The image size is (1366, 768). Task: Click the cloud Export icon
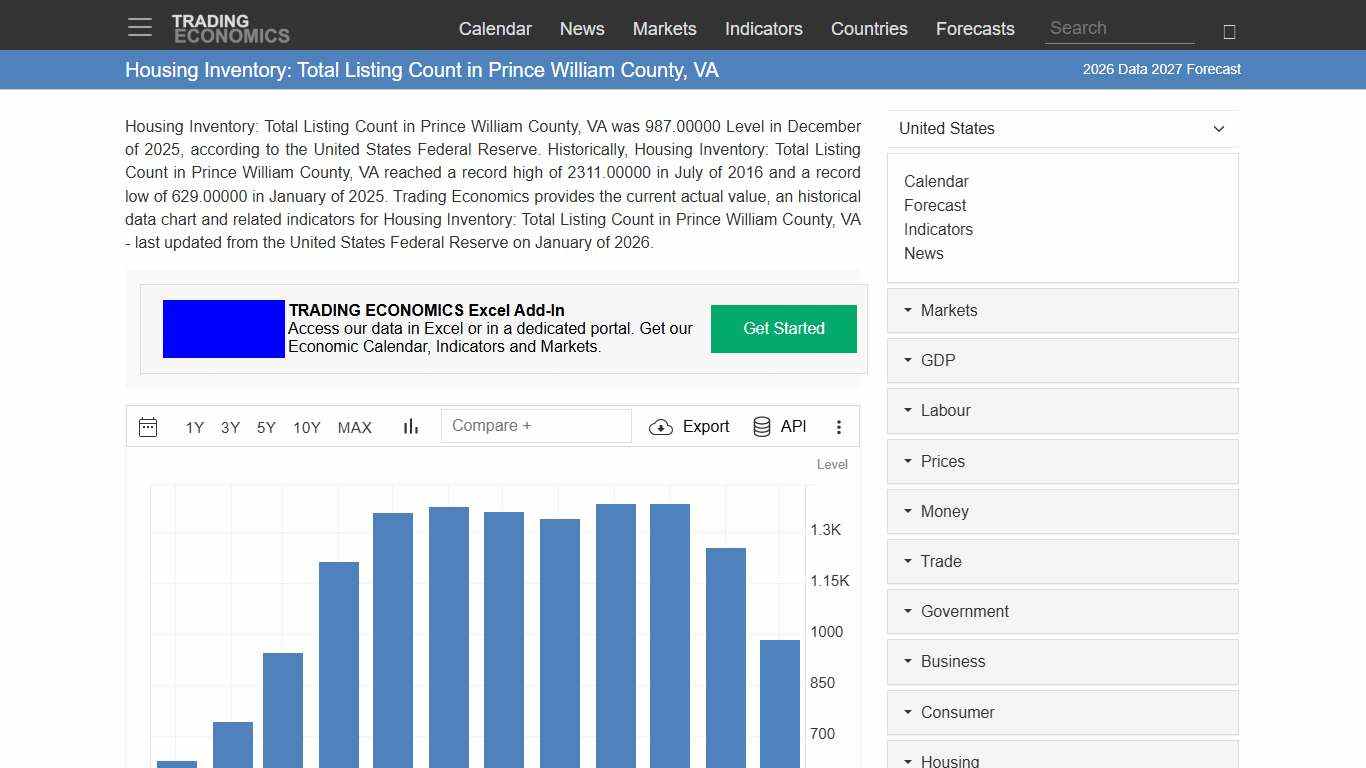coord(661,426)
